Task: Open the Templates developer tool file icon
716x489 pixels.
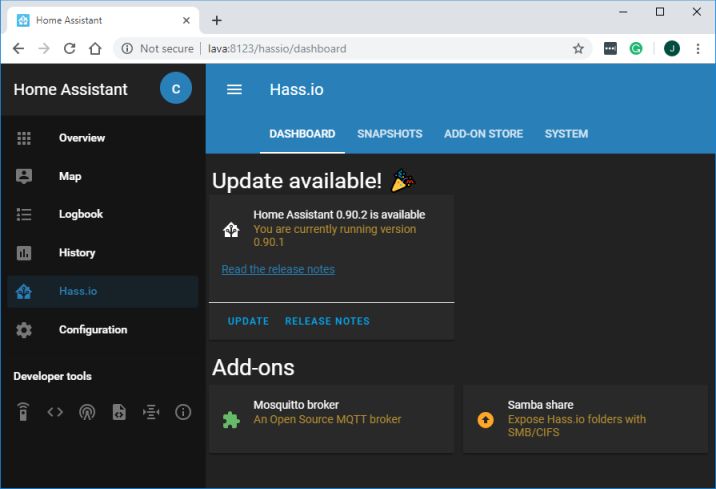Action: coord(119,412)
